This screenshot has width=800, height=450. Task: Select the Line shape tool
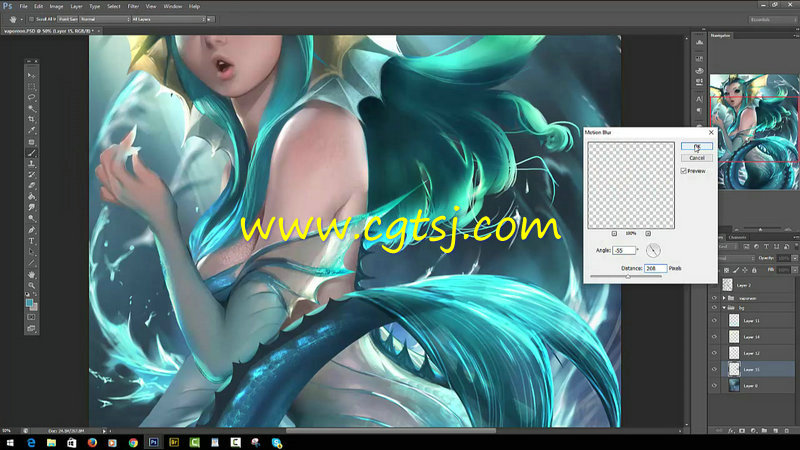(x=31, y=263)
